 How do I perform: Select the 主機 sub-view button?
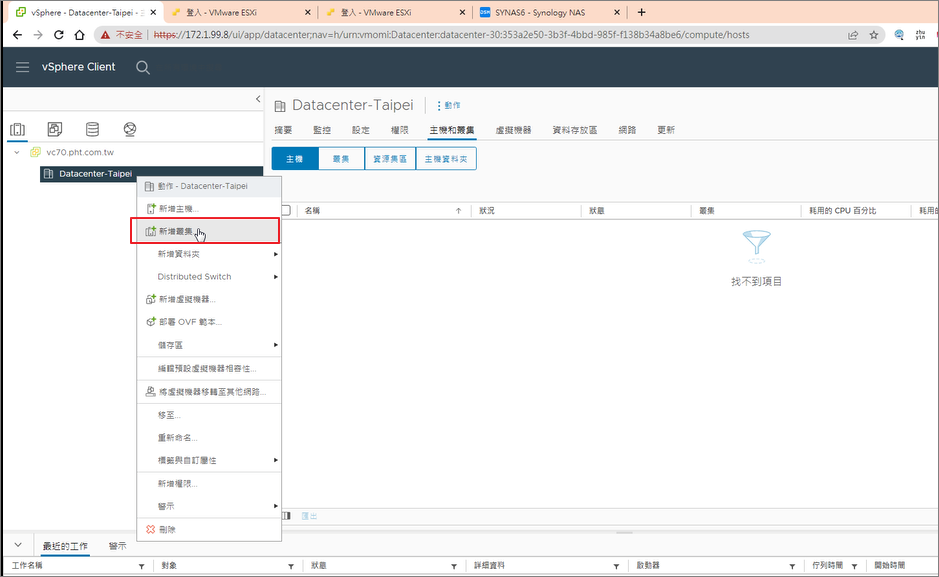(295, 159)
